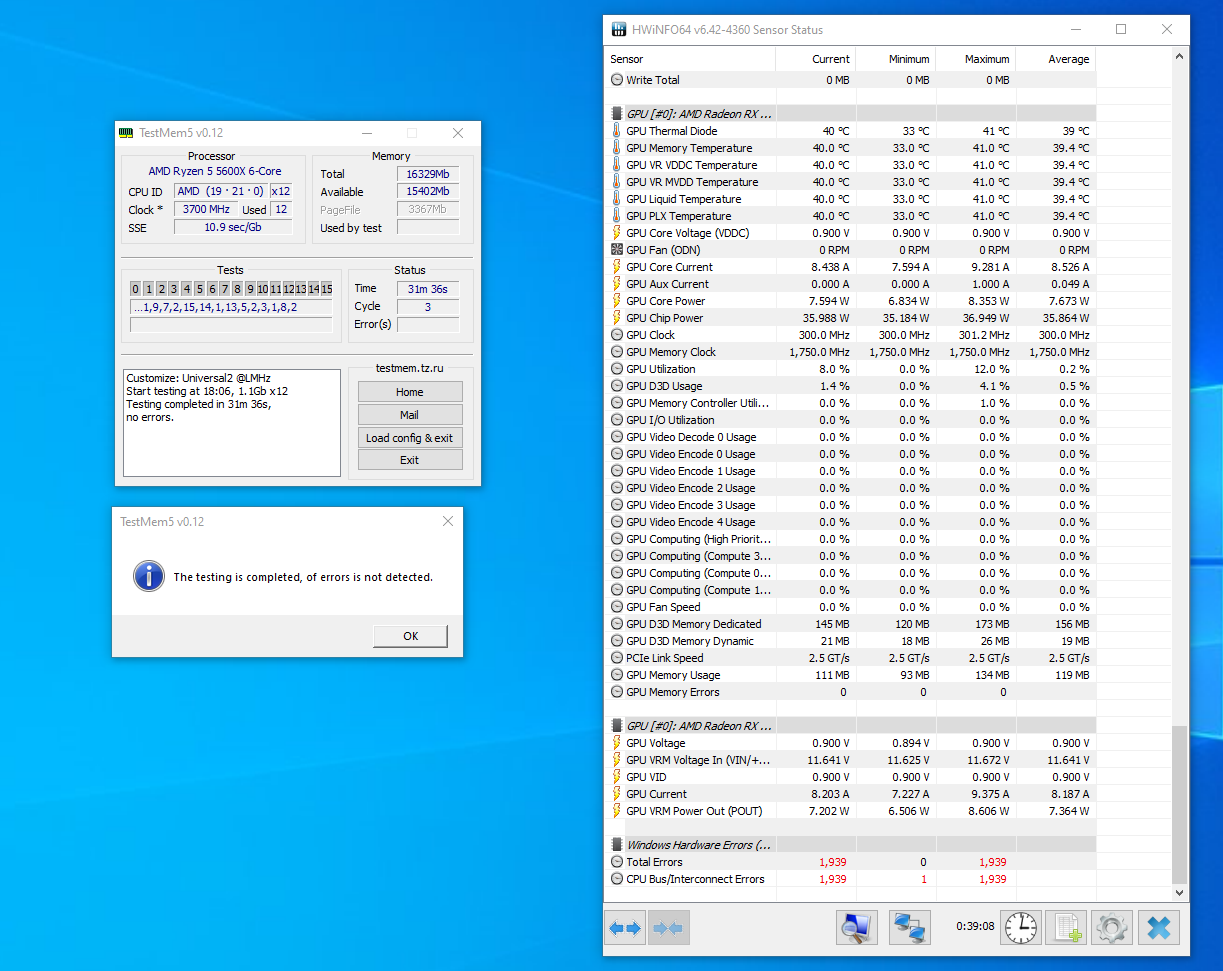Select the GPU D3D Memory Dedicated row

point(850,624)
